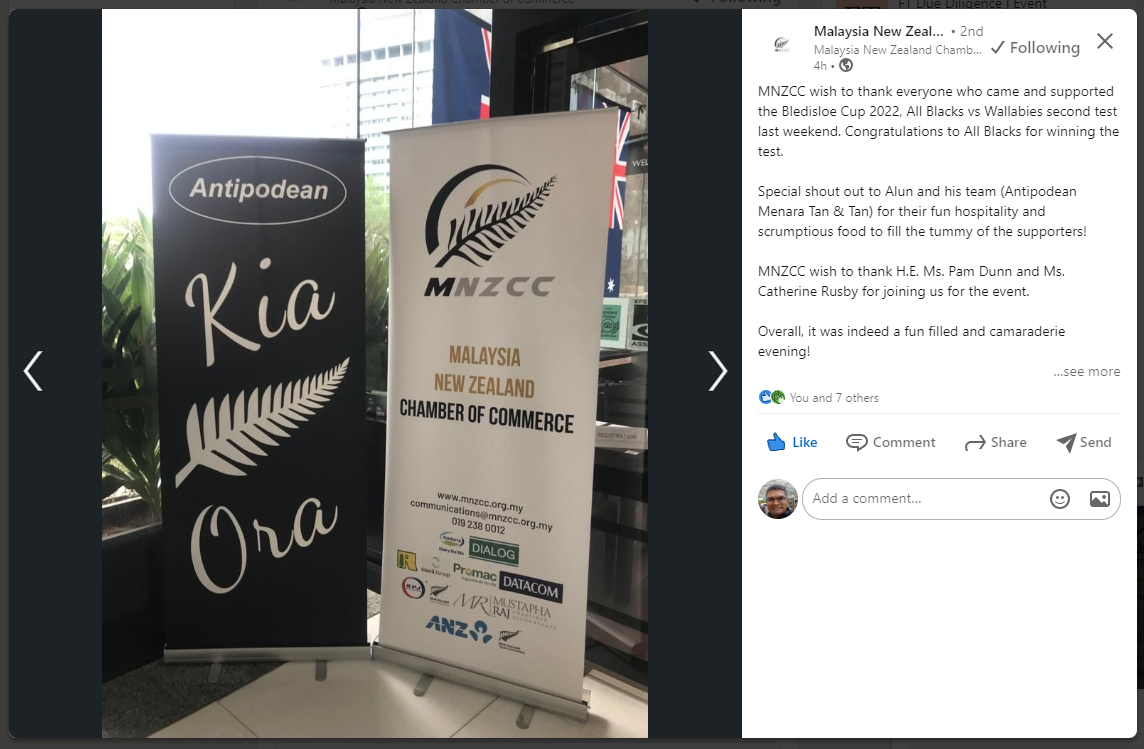Close the photo viewer with the X
1144x749 pixels.
pyautogui.click(x=1105, y=41)
